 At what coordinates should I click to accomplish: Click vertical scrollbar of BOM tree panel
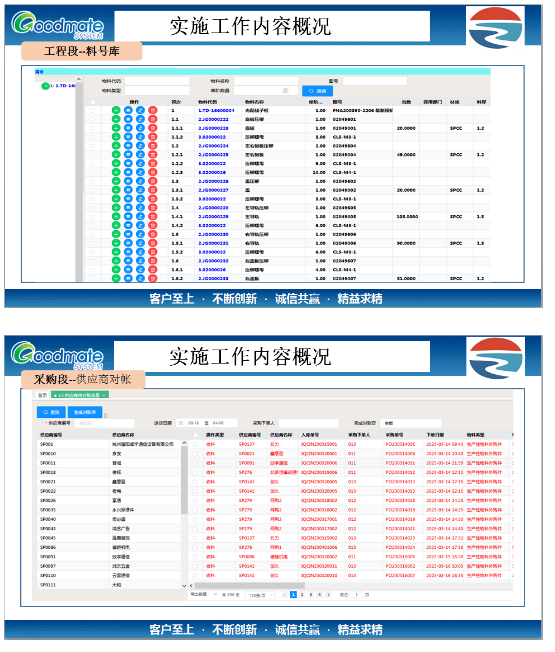(79, 181)
